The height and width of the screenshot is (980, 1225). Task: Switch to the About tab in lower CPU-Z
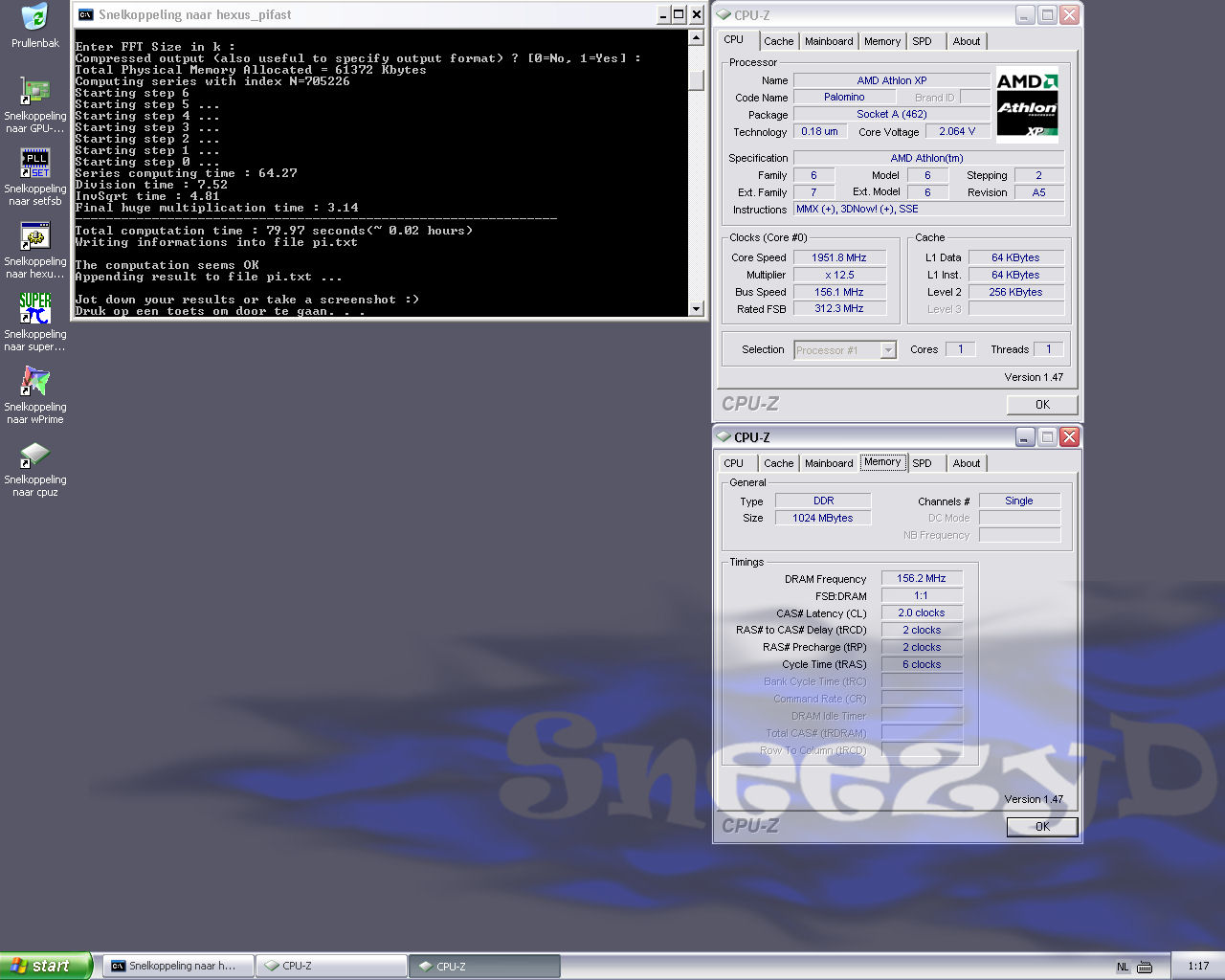[x=967, y=463]
